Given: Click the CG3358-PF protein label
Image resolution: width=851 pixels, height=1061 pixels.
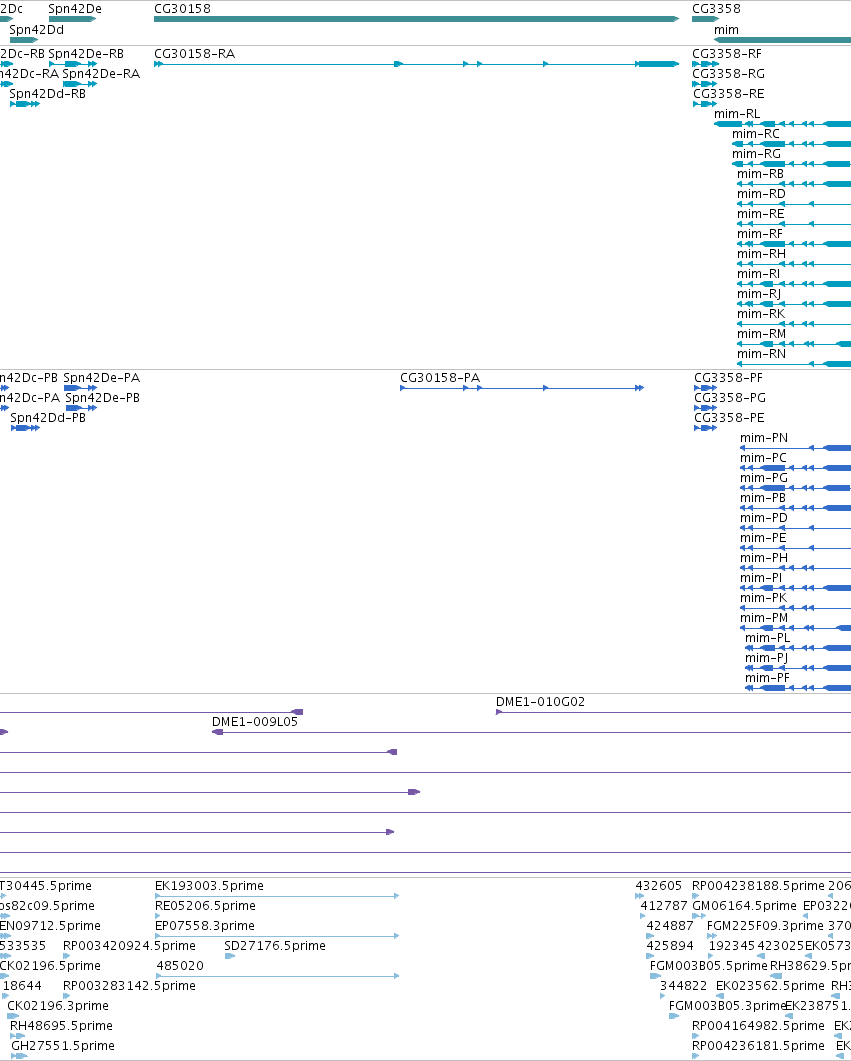Looking at the screenshot, I should [729, 378].
